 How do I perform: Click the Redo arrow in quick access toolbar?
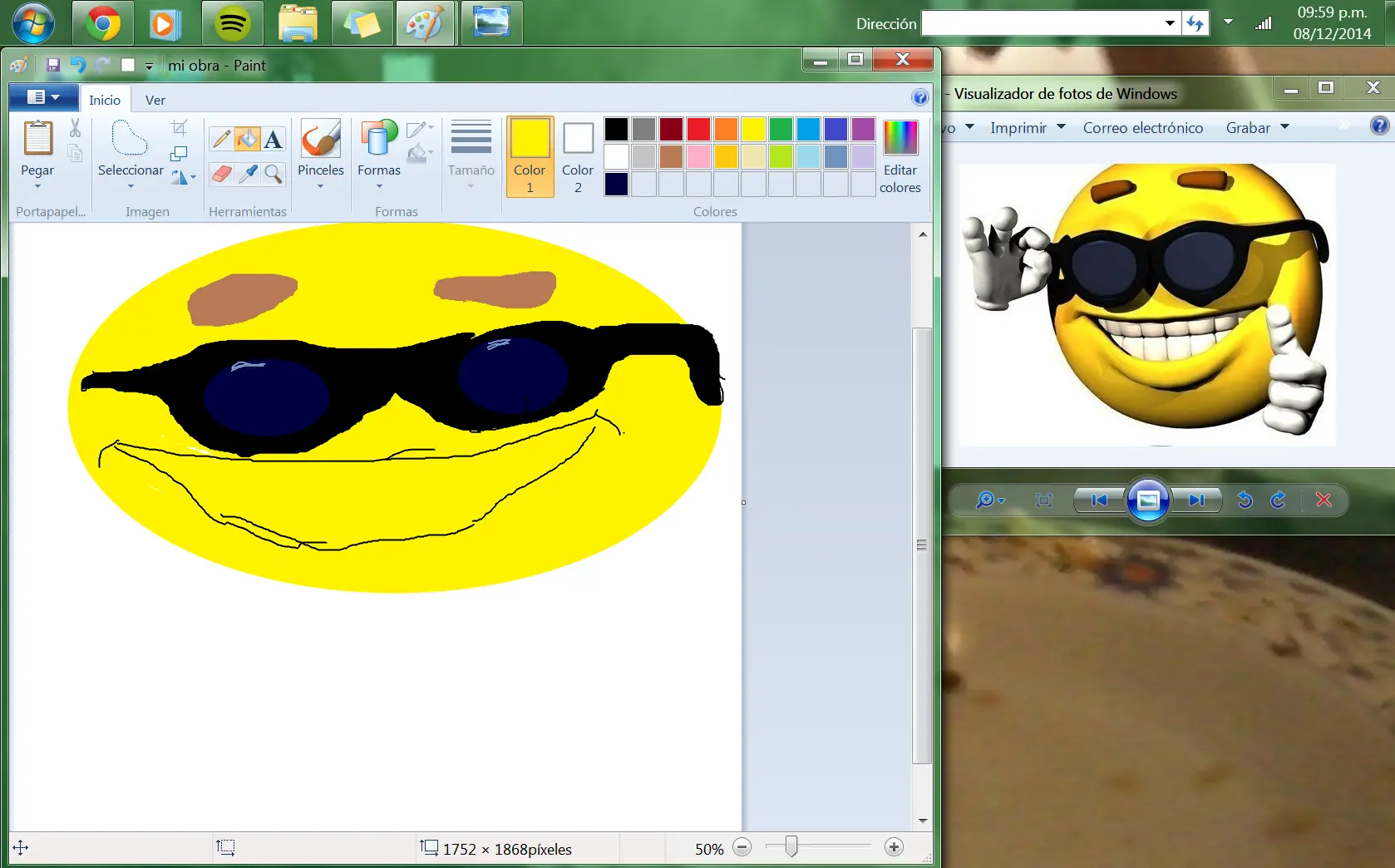[x=103, y=65]
